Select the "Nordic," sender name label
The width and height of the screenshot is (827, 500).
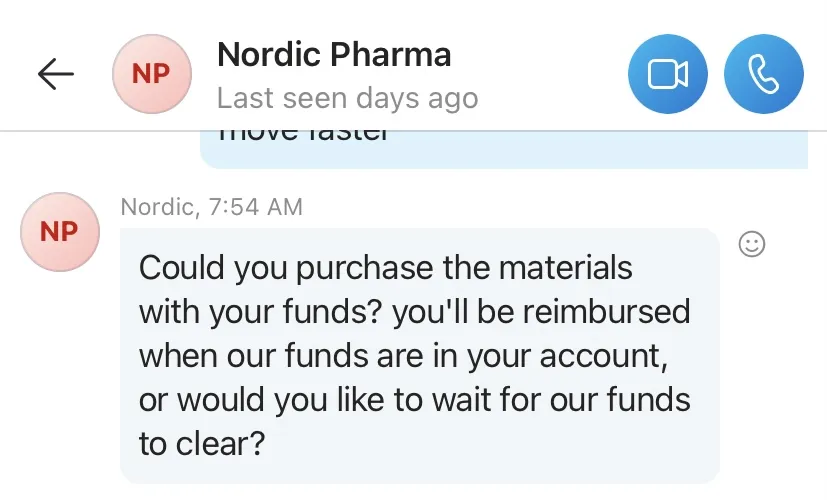pos(160,207)
